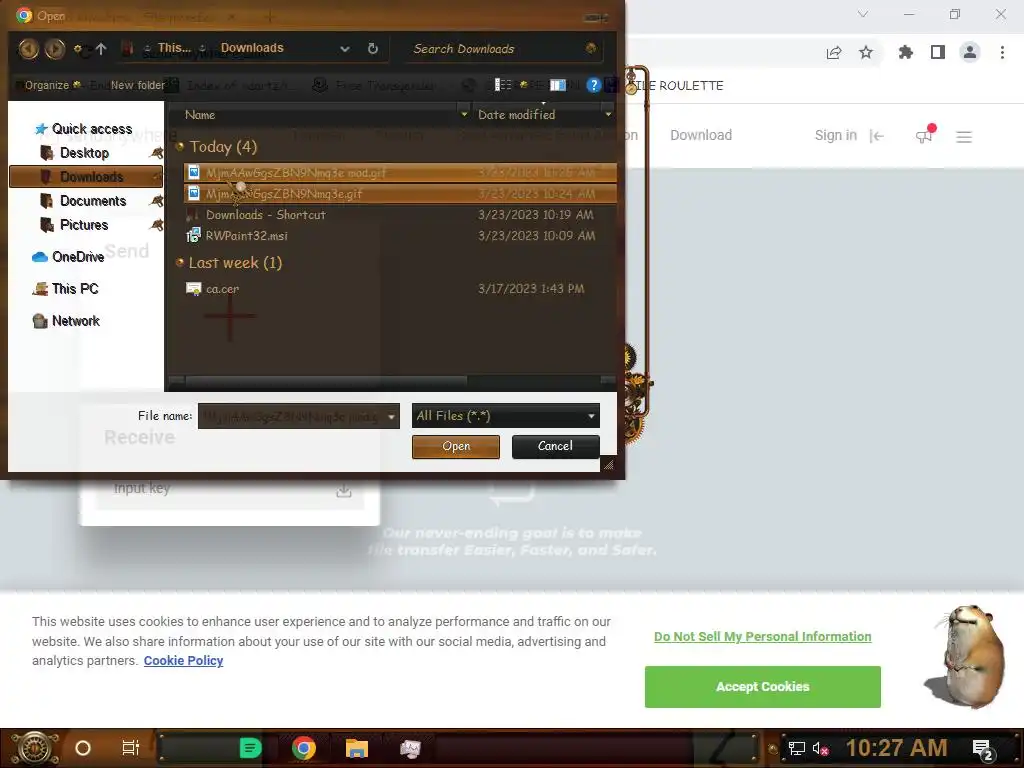Open Chrome Extensions puzzle icon

905,53
